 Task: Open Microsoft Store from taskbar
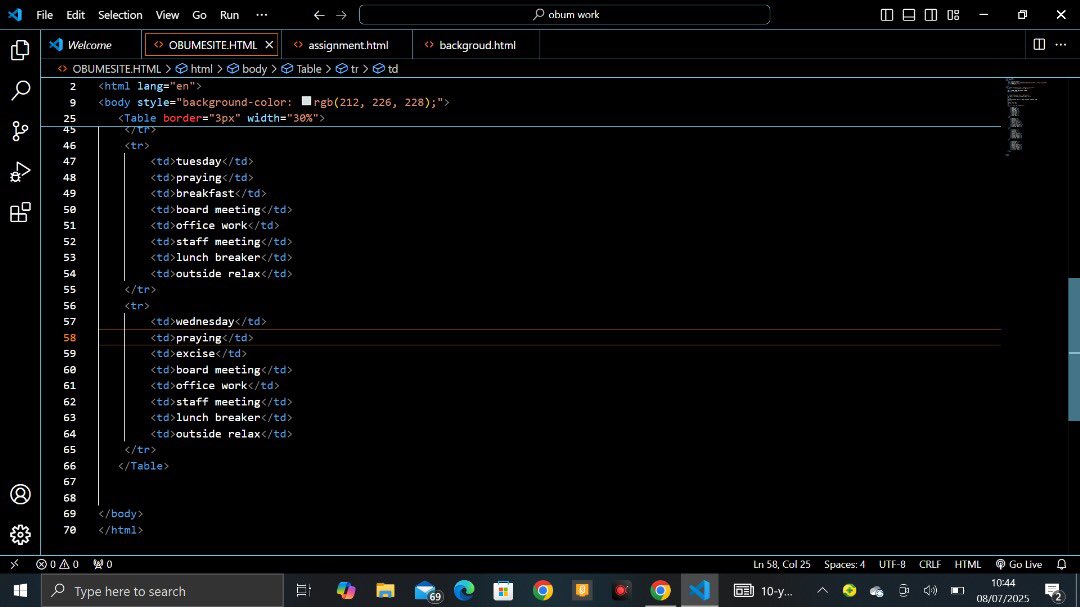(503, 591)
